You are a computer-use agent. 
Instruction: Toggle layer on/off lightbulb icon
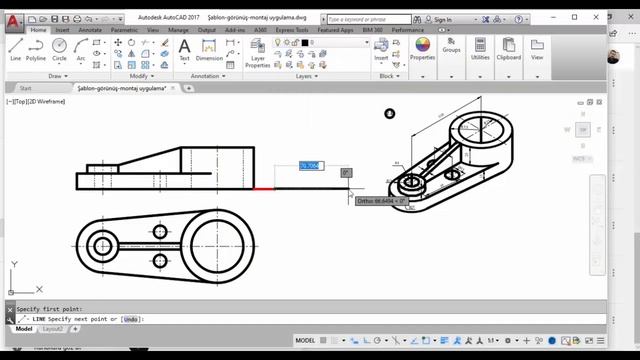[278, 42]
